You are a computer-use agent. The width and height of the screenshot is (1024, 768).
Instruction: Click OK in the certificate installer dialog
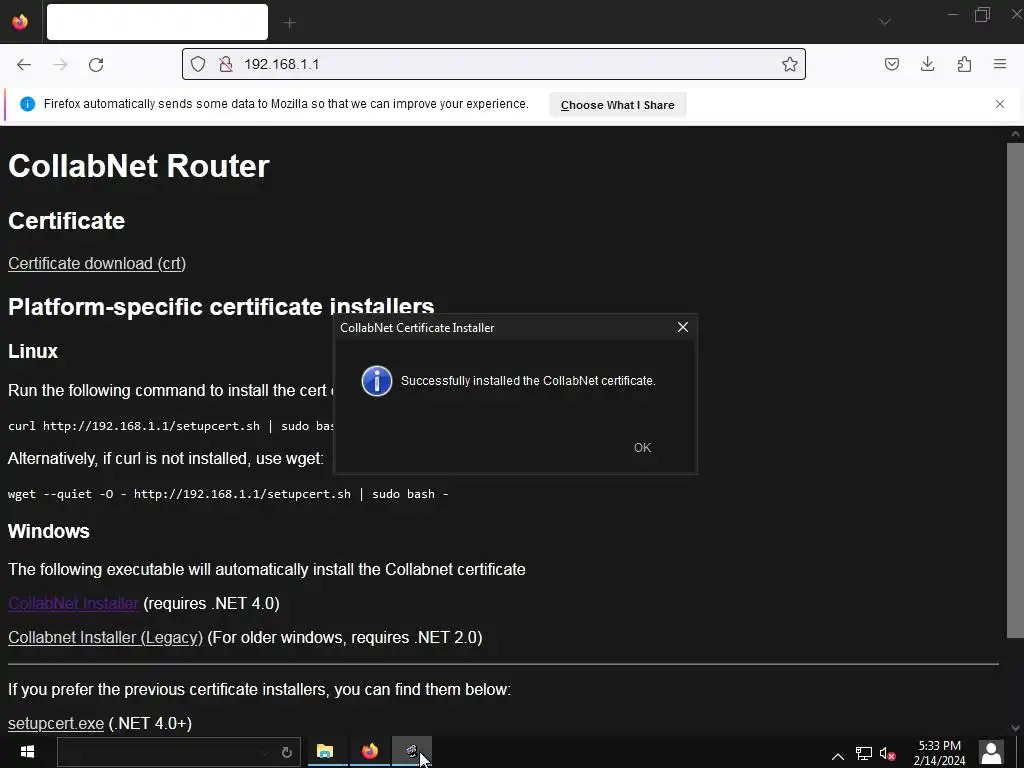(643, 447)
